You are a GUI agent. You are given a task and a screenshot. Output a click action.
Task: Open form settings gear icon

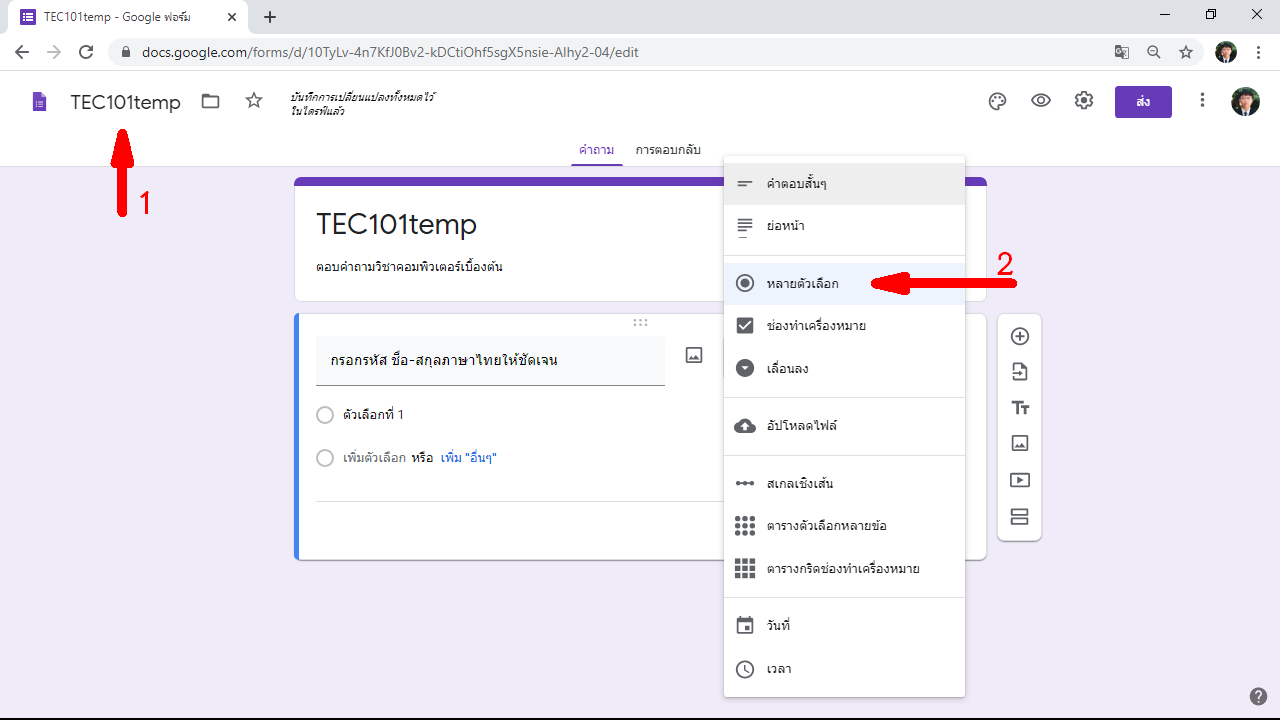(x=1084, y=101)
